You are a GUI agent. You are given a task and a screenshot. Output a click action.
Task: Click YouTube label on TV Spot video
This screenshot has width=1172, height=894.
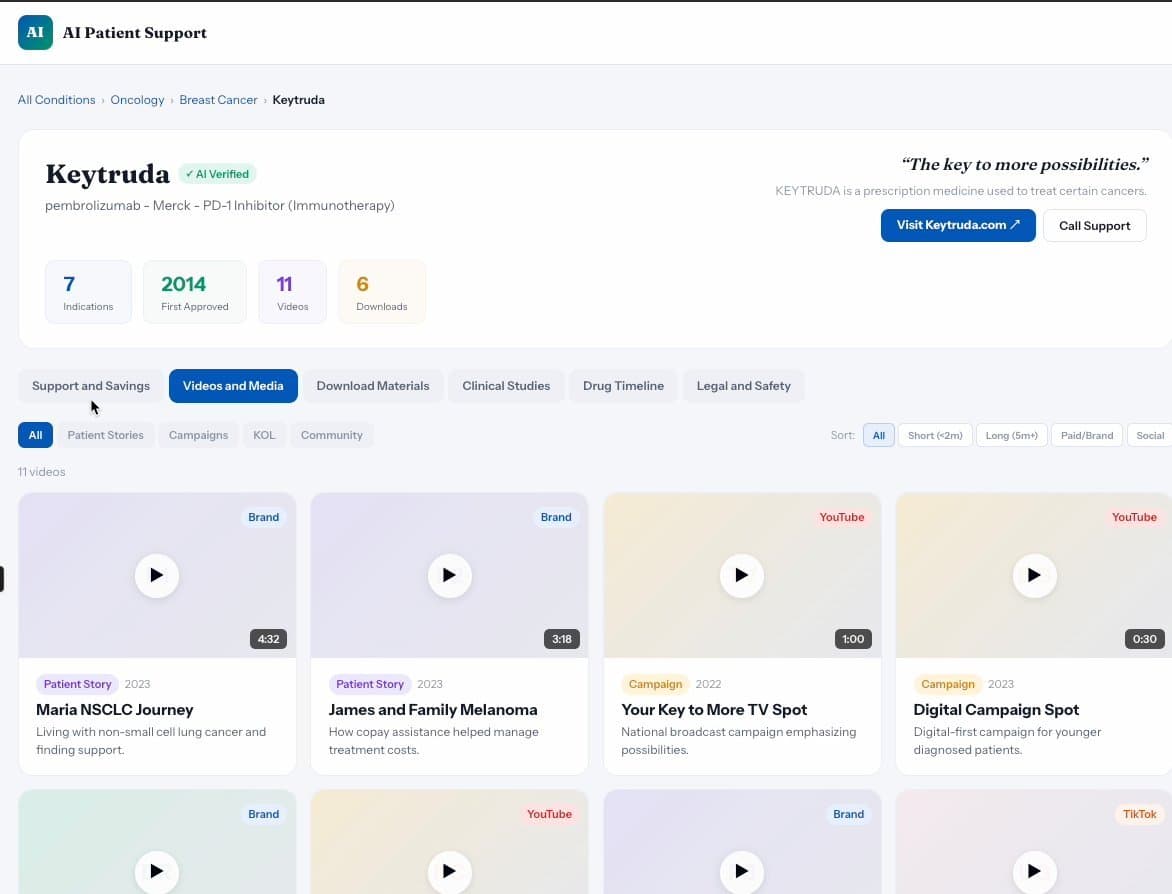(x=842, y=517)
